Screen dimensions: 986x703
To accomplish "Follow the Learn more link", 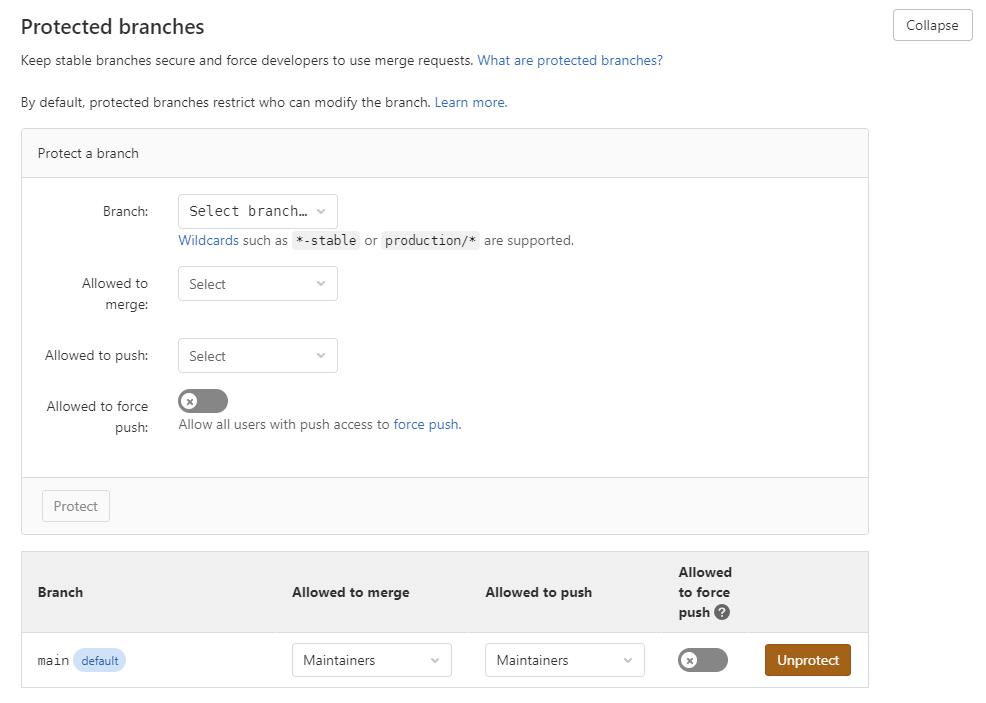I will [470, 102].
